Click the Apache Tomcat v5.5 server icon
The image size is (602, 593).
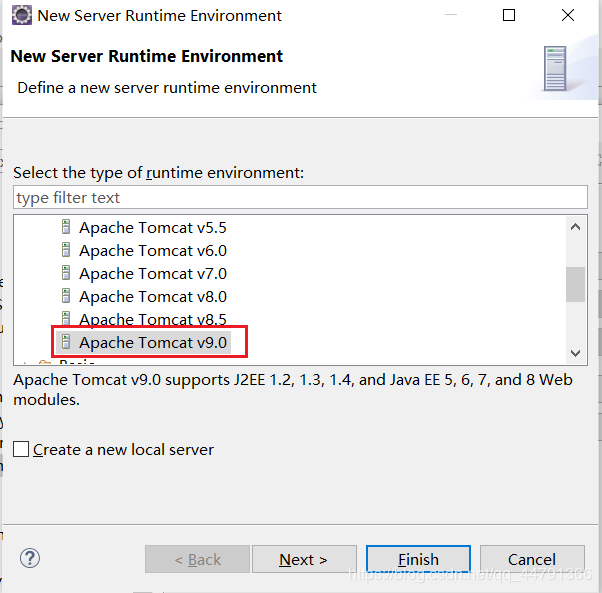66,227
